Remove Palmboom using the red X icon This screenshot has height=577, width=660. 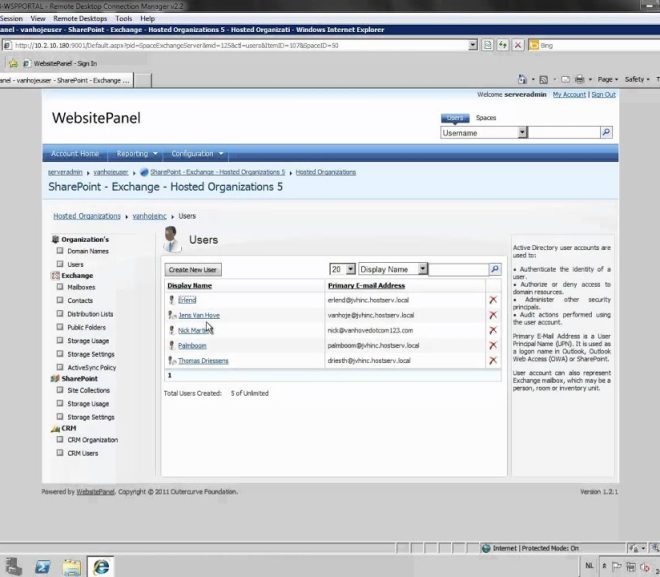(x=493, y=345)
